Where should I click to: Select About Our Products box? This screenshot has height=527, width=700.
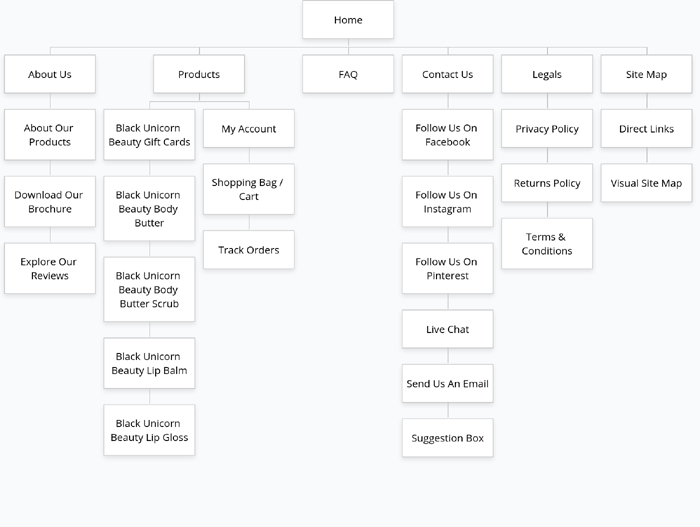point(50,135)
